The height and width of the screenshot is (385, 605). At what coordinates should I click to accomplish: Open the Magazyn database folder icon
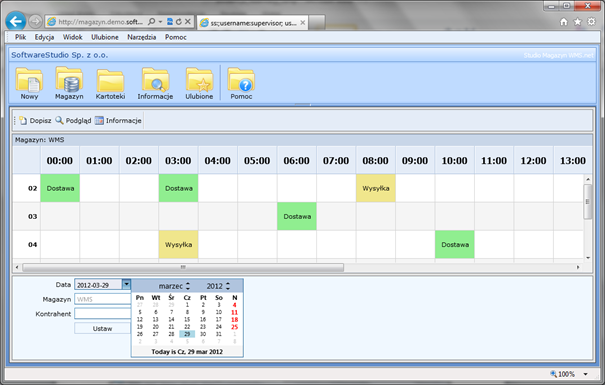tap(69, 79)
